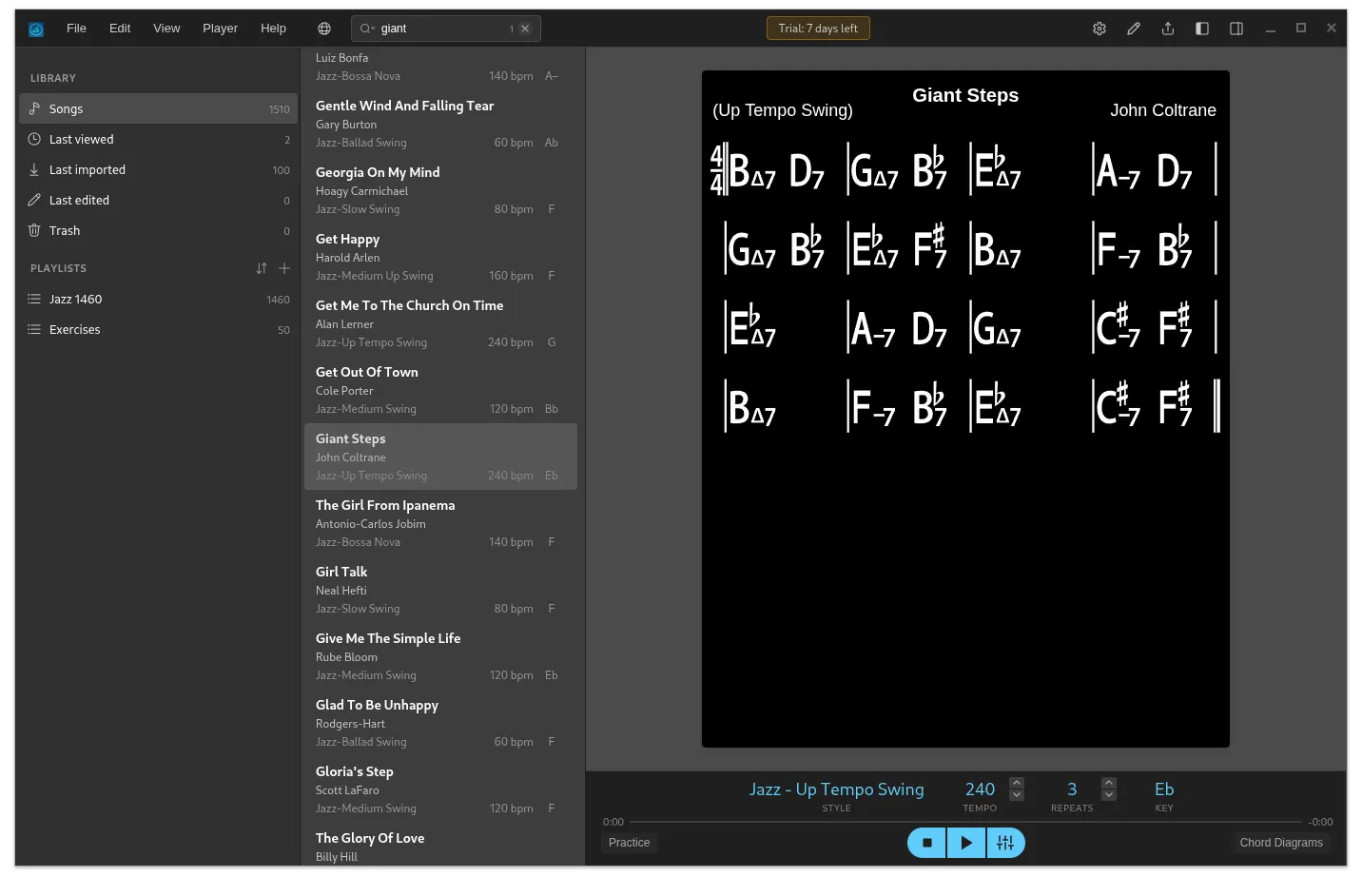This screenshot has width=1362, height=896.
Task: Open the search filter dropdown
Action: click(x=367, y=29)
